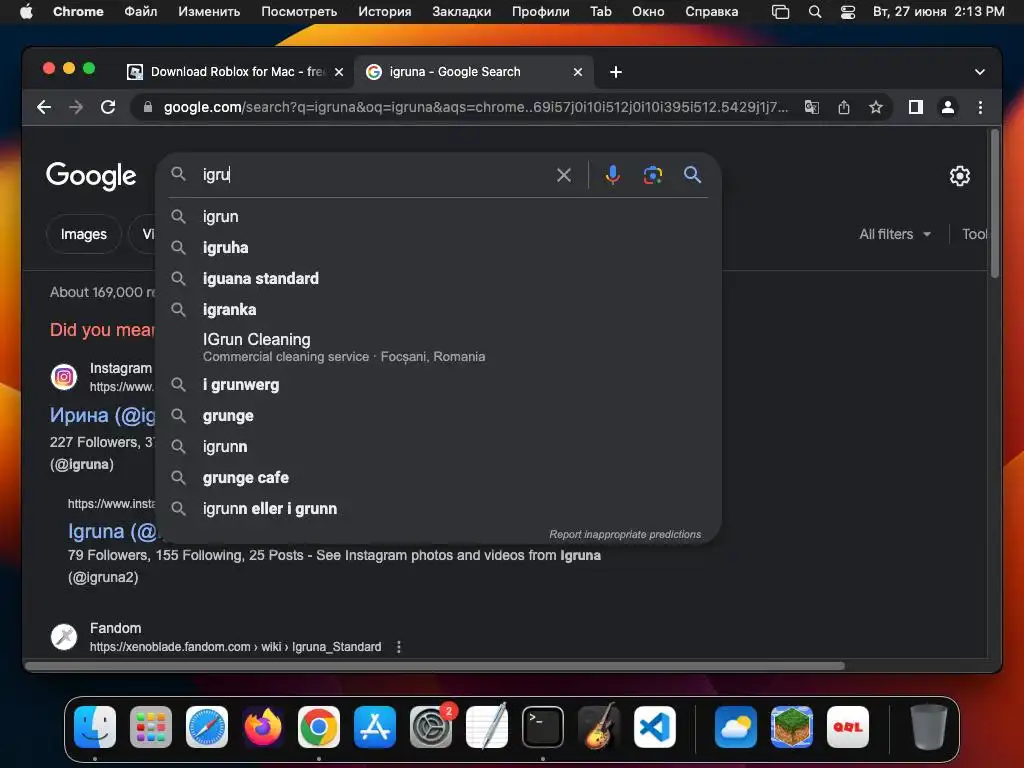Open the Закладки menu

tap(461, 11)
